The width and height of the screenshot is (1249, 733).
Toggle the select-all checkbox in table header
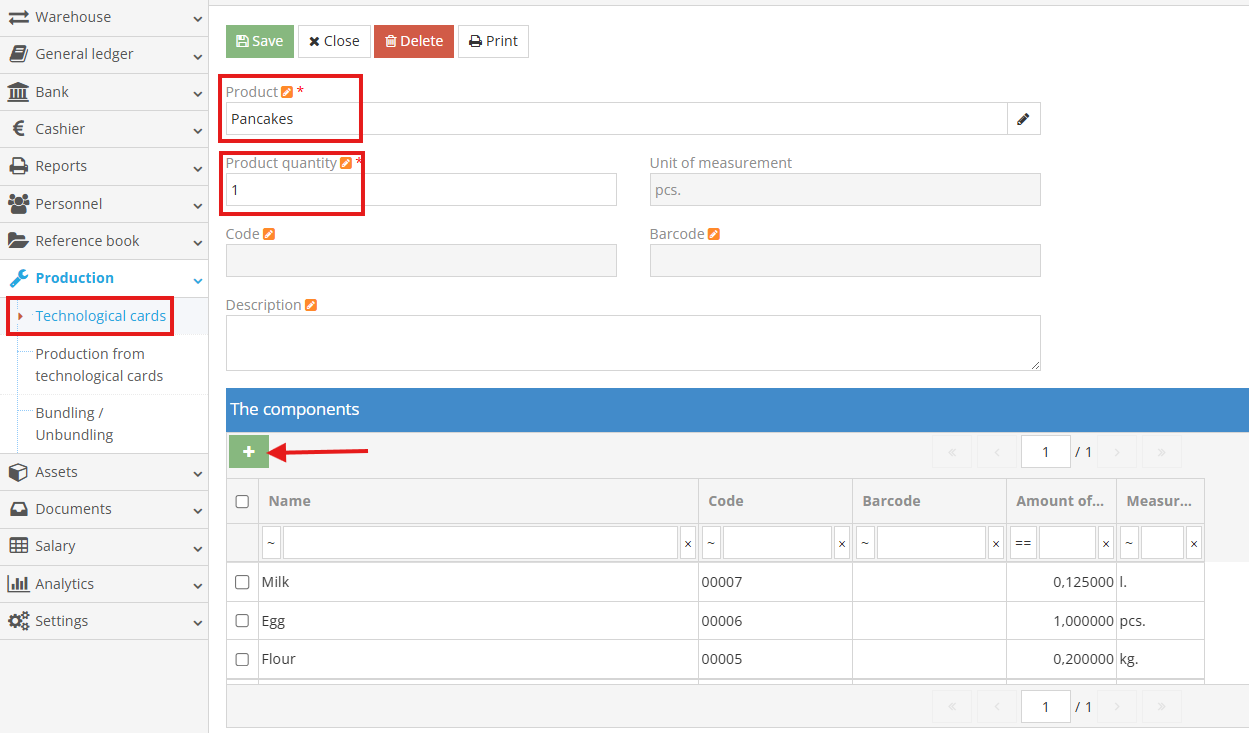242,501
